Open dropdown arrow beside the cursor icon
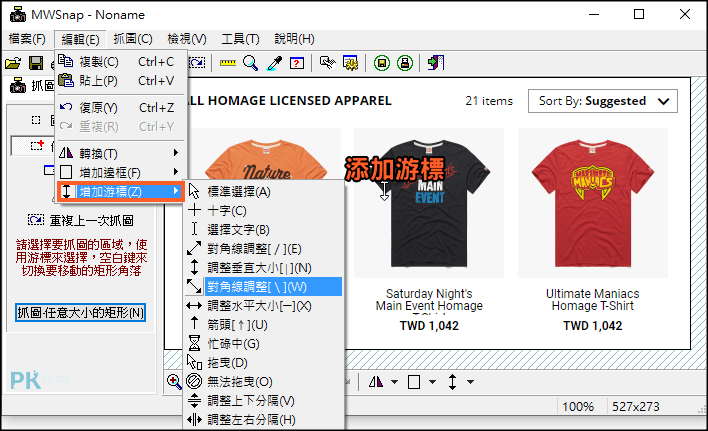 coord(470,382)
